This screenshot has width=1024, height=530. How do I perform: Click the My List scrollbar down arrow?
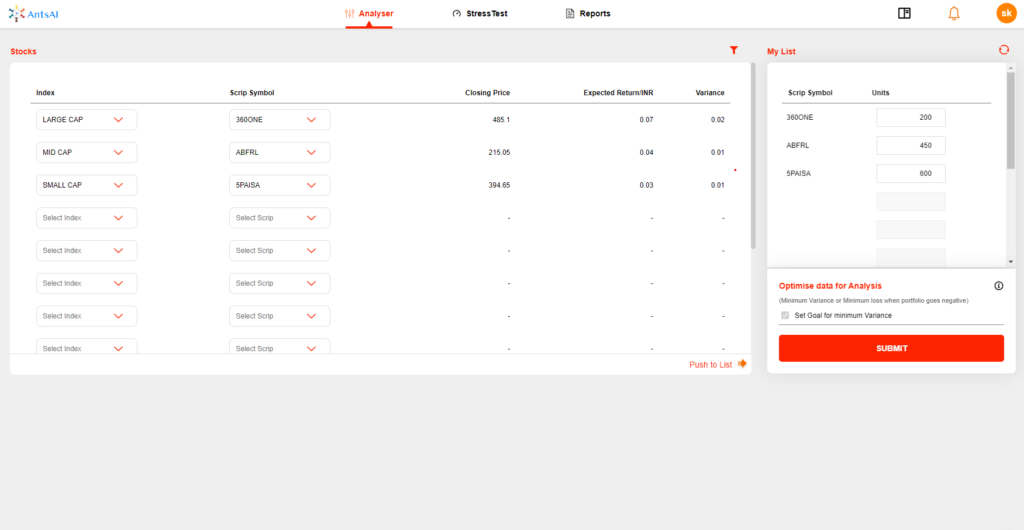pyautogui.click(x=1011, y=261)
